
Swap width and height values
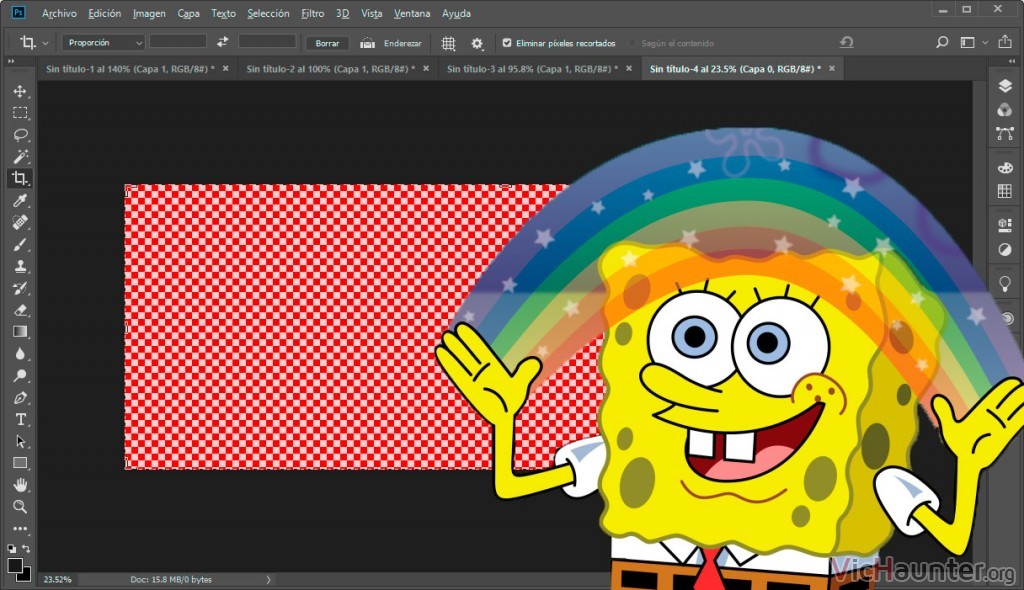(x=223, y=42)
